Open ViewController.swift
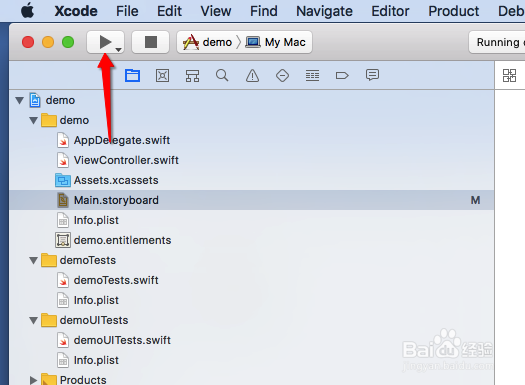The height and width of the screenshot is (385, 525). [x=252, y=160]
